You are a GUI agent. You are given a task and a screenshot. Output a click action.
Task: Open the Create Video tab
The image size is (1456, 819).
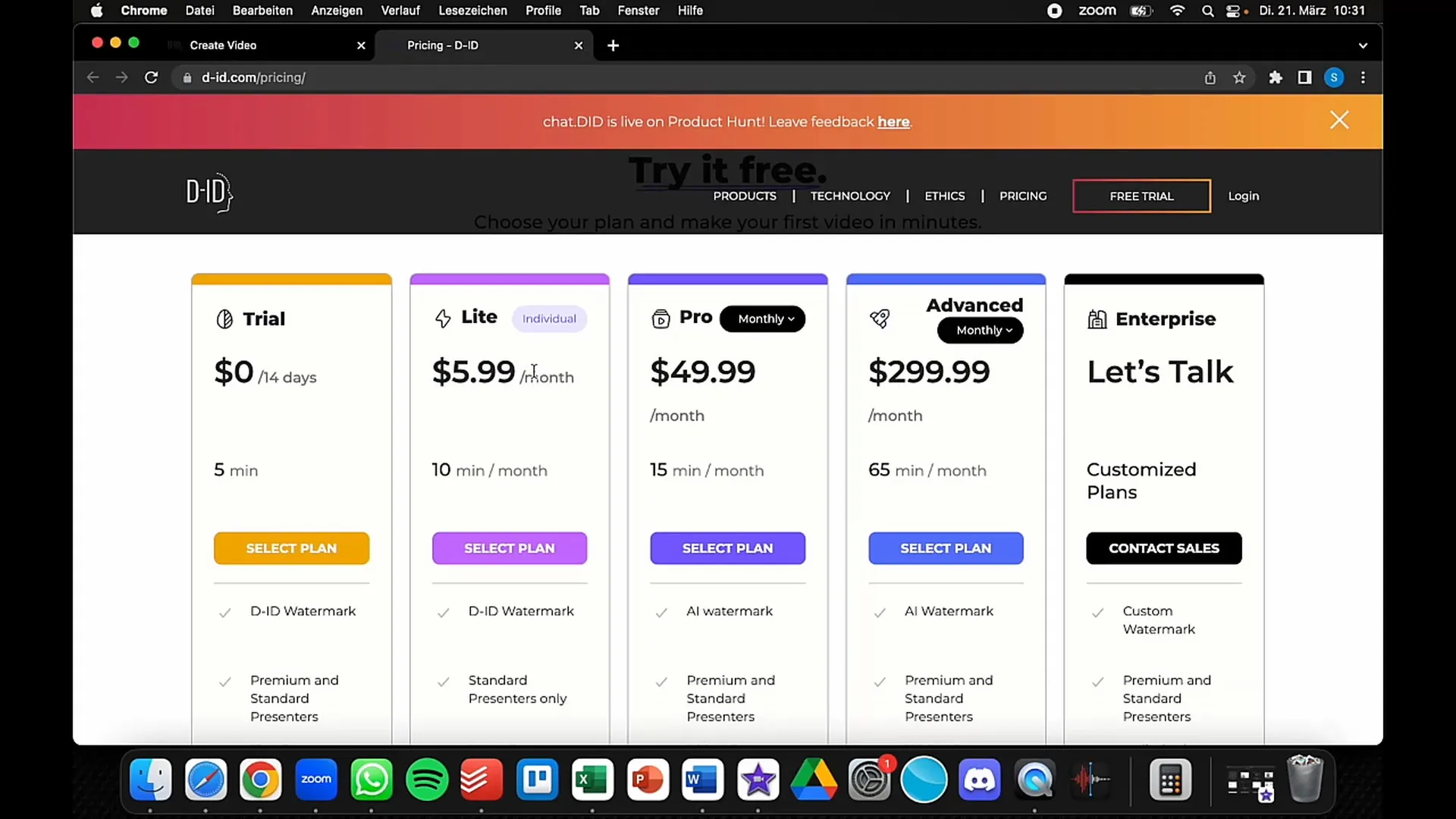[222, 44]
